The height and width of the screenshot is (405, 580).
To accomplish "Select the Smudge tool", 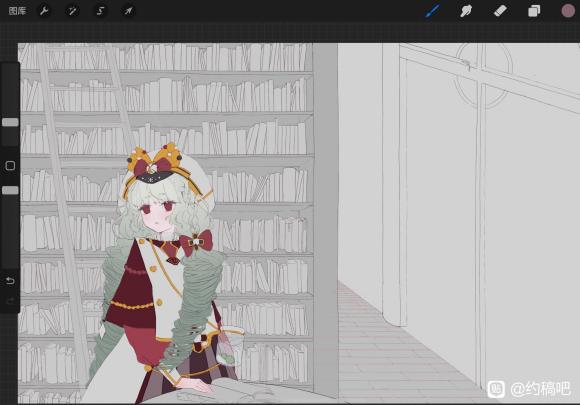I will 466,11.
